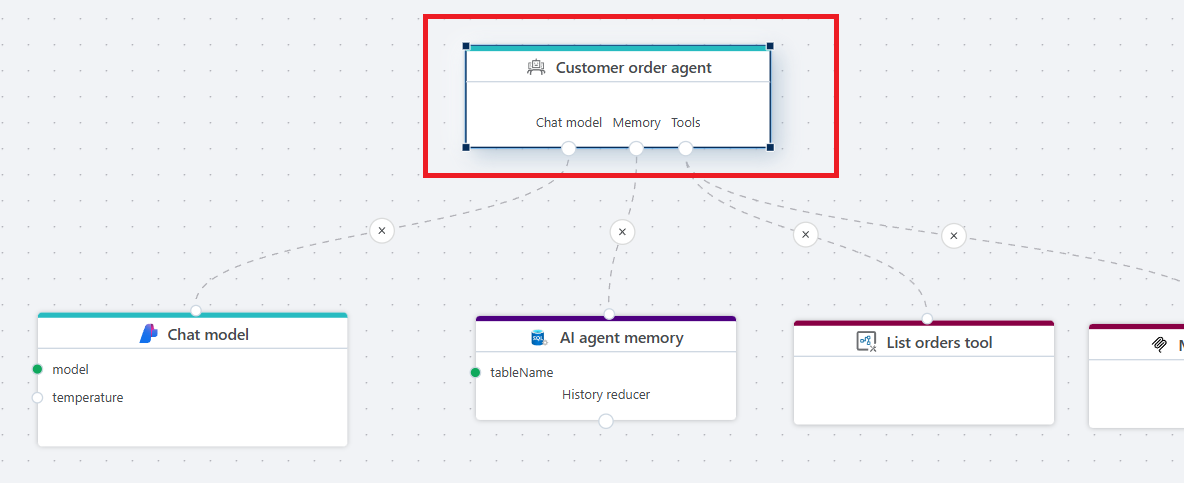Image resolution: width=1184 pixels, height=483 pixels.
Task: Click the top connector of List orders tool
Action: tap(927, 319)
